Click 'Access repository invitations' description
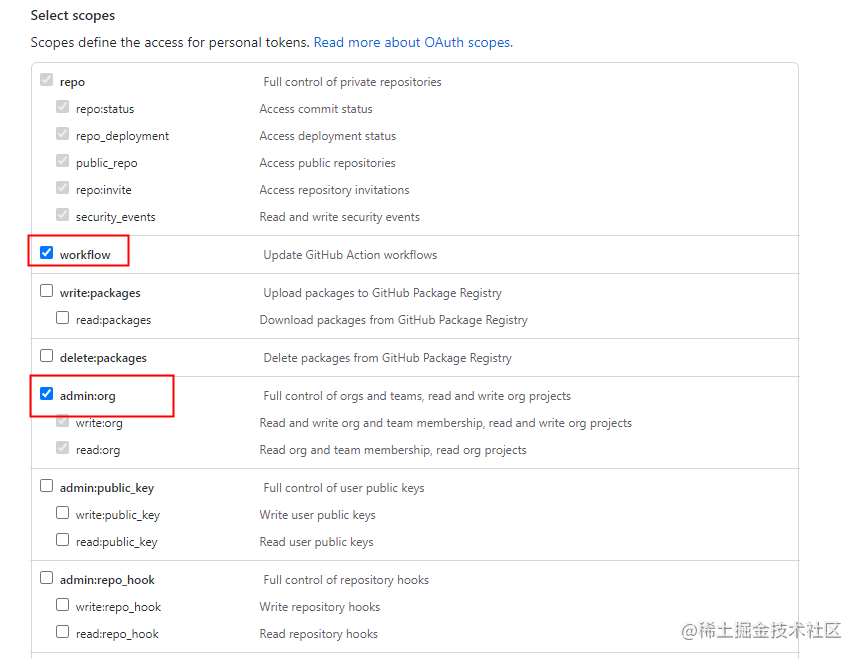 (334, 190)
